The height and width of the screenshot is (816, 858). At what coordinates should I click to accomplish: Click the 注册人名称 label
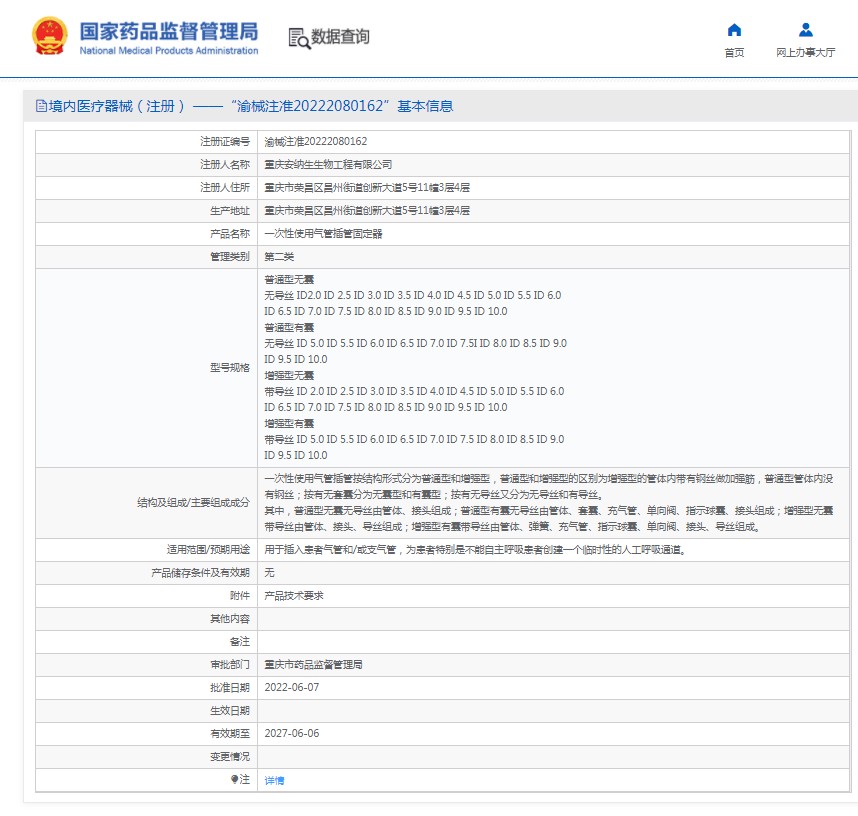tap(225, 165)
